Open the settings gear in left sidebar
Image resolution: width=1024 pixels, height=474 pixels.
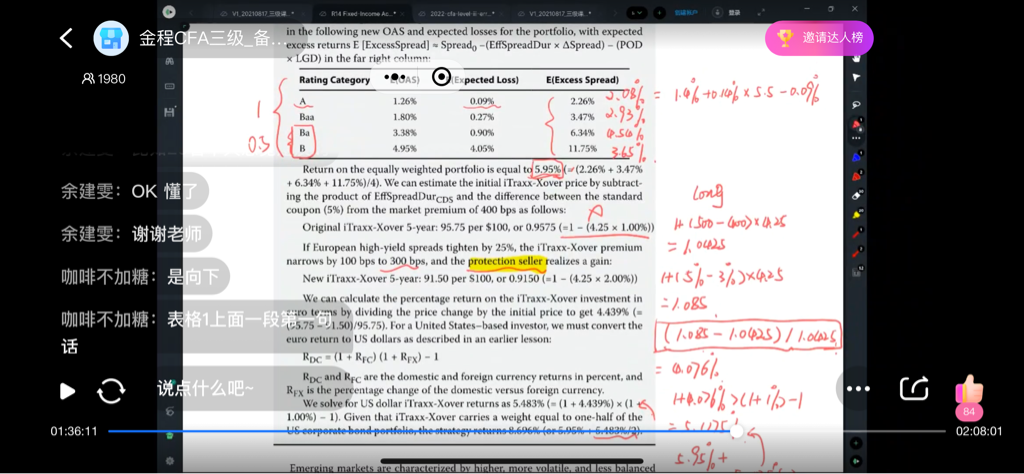click(x=169, y=461)
